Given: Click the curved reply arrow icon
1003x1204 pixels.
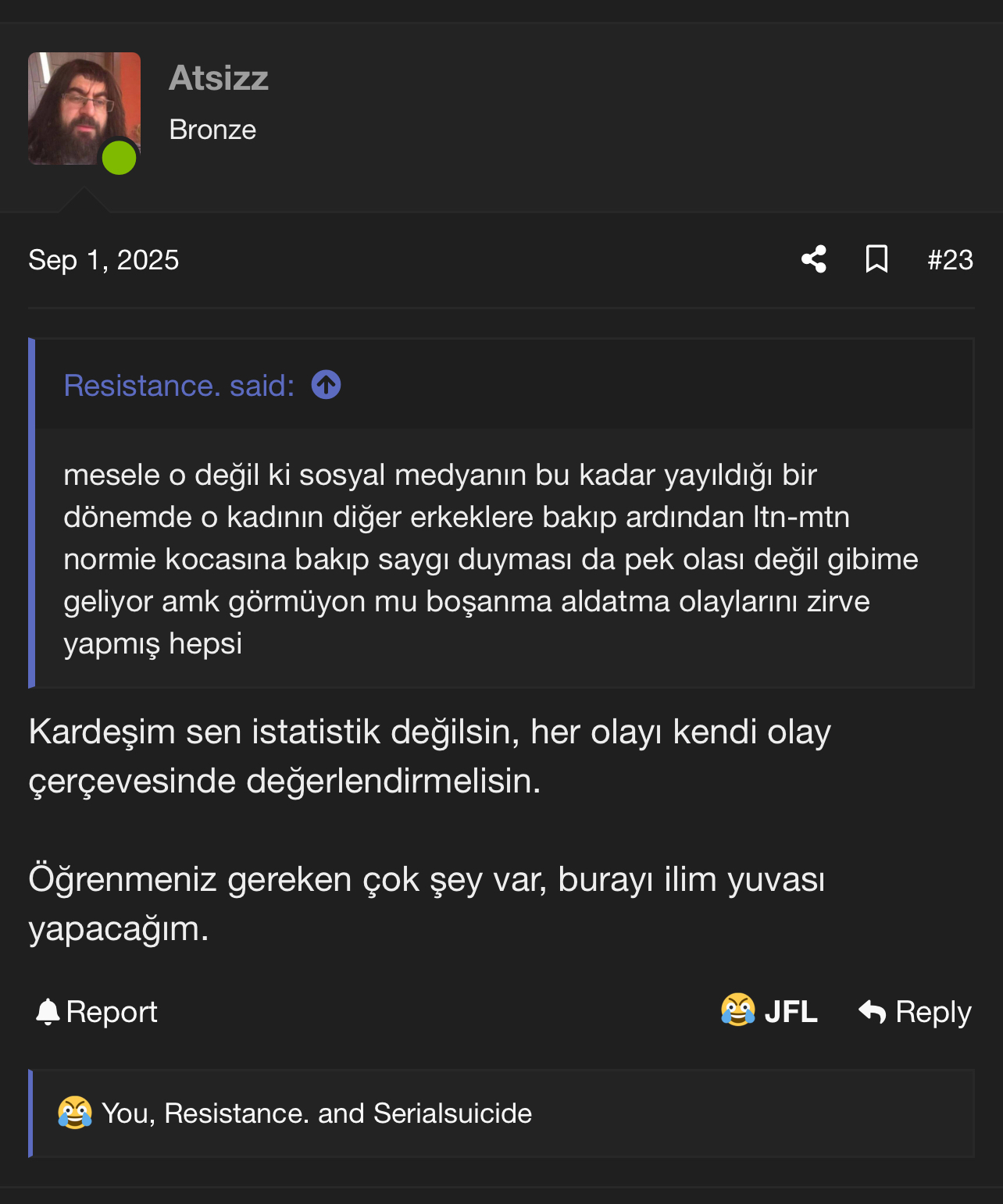Looking at the screenshot, I should pos(872,1012).
